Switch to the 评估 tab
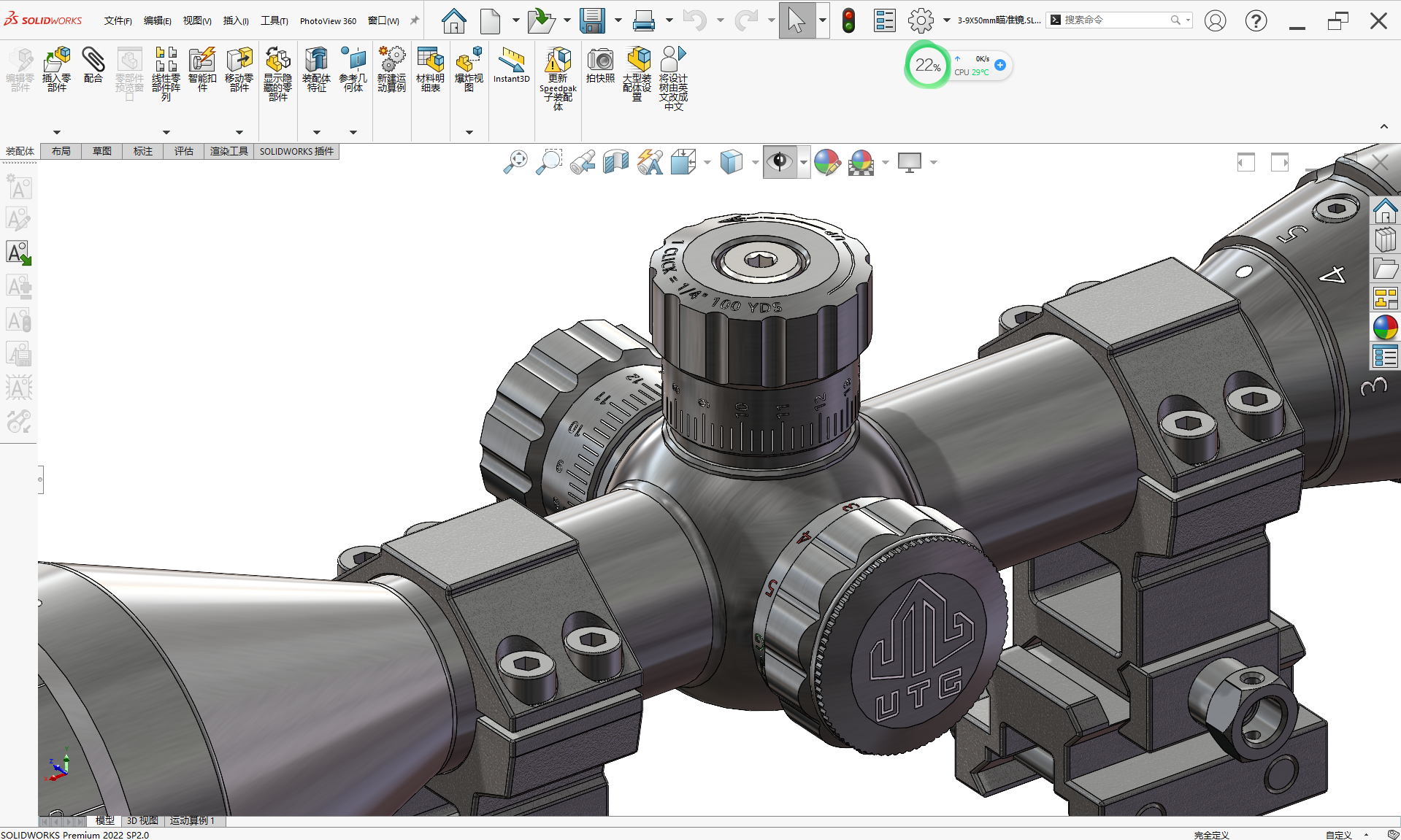The height and width of the screenshot is (840, 1401). coord(184,151)
